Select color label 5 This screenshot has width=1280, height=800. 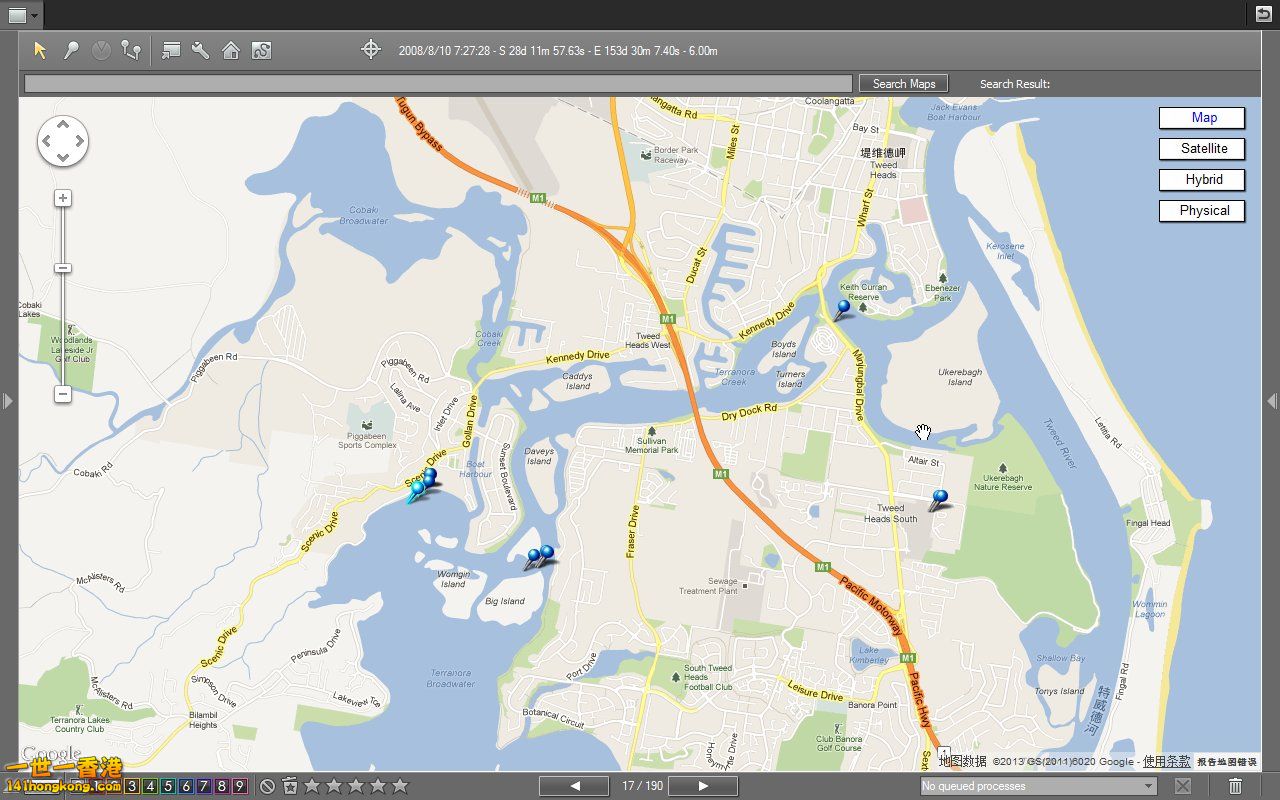(x=168, y=786)
